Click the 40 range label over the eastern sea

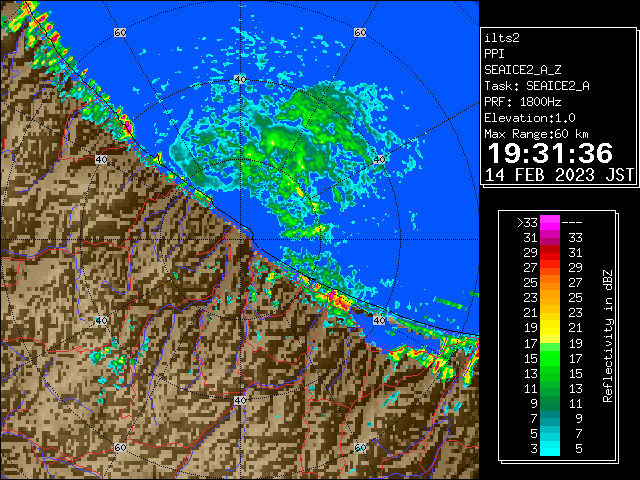pos(380,160)
